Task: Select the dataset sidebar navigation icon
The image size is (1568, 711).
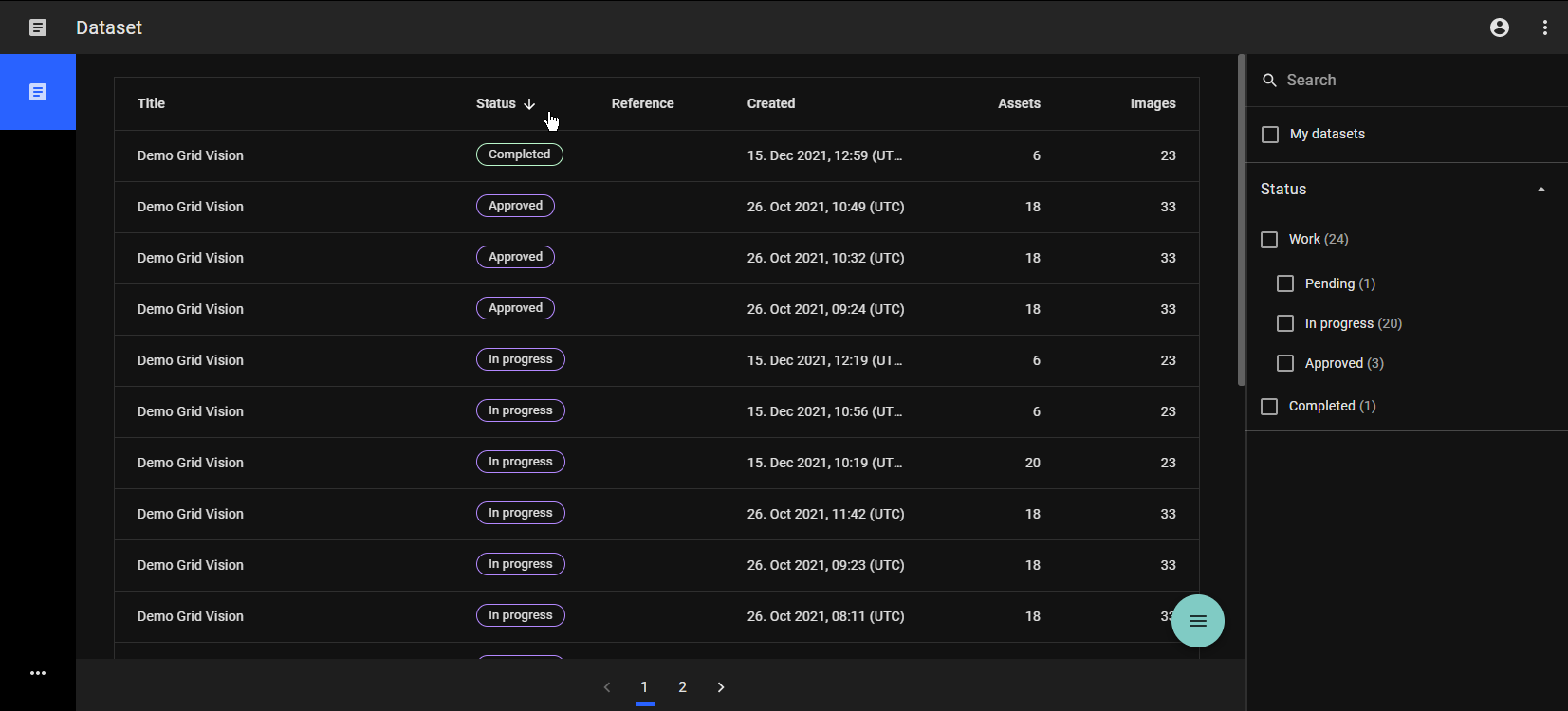Action: coord(38,92)
